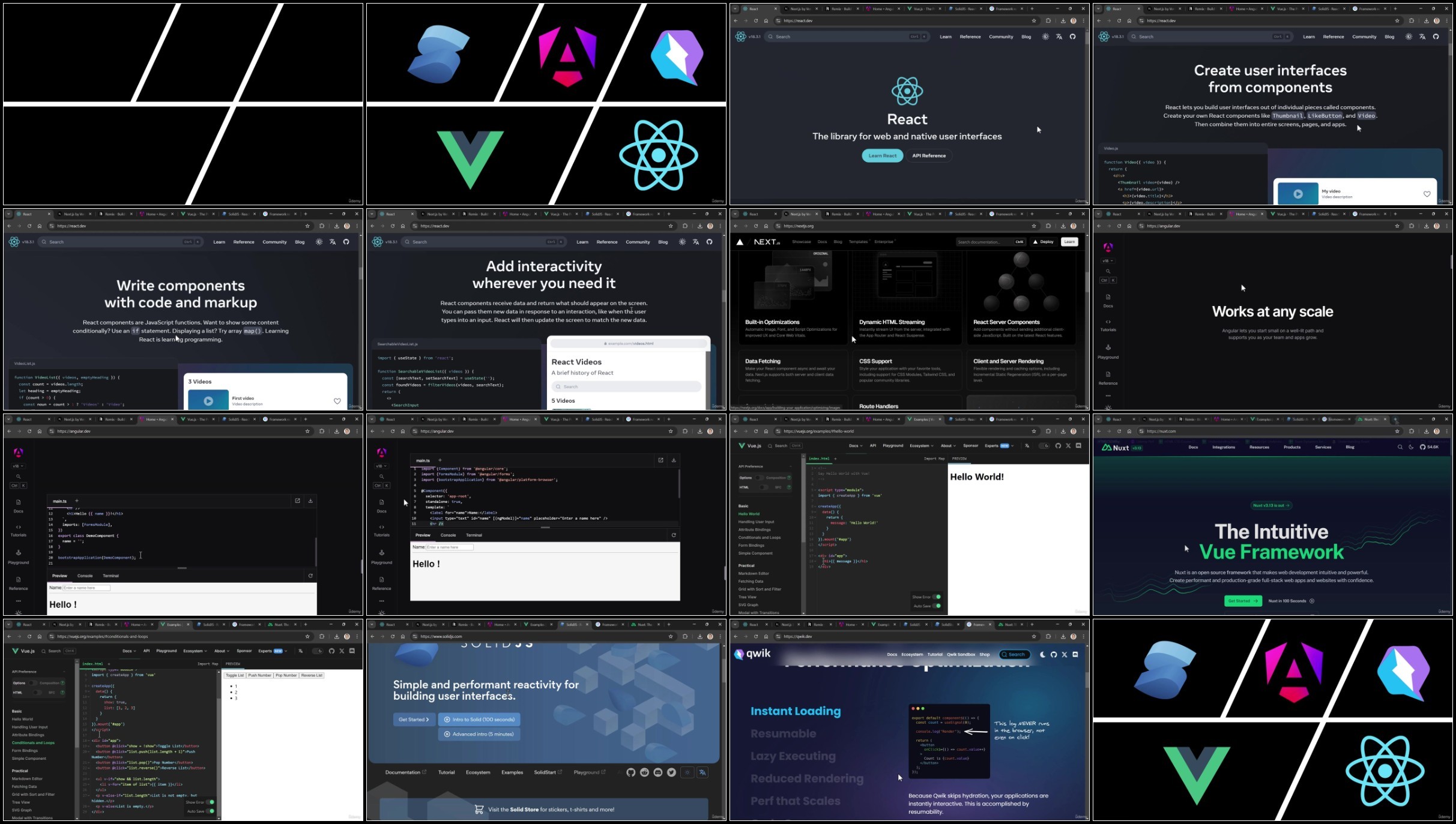
Task: Click translate icon on 'Write components' React page
Action: click(333, 242)
